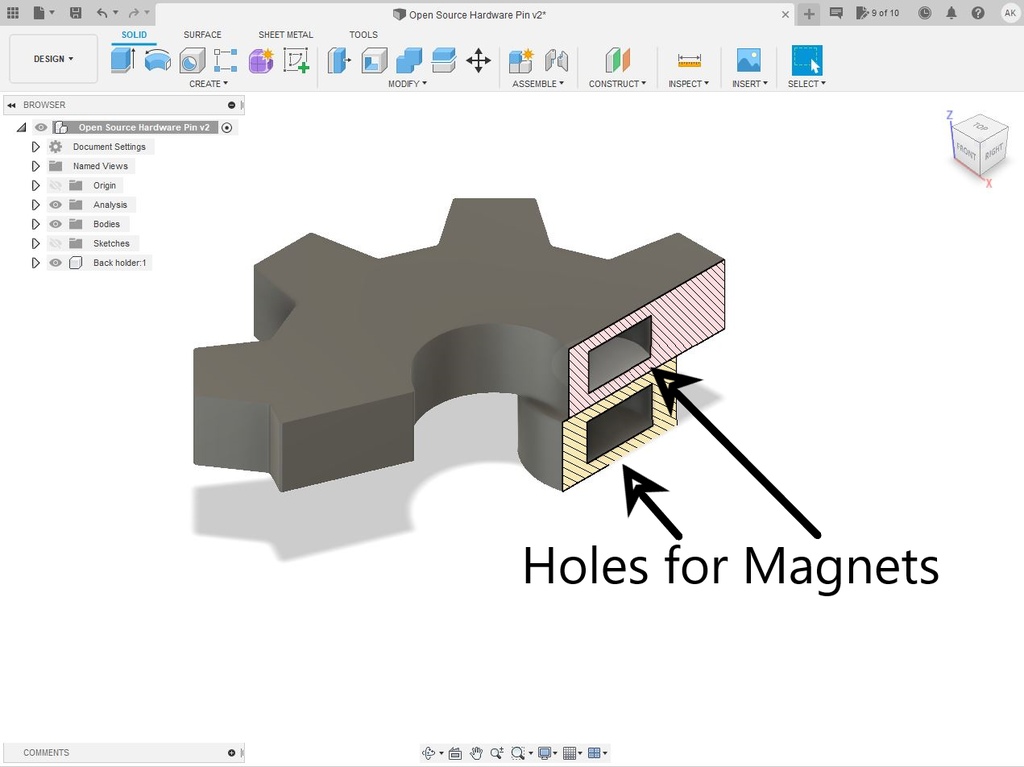This screenshot has width=1024, height=767.
Task: Open the Modify dropdown menu
Action: (407, 84)
